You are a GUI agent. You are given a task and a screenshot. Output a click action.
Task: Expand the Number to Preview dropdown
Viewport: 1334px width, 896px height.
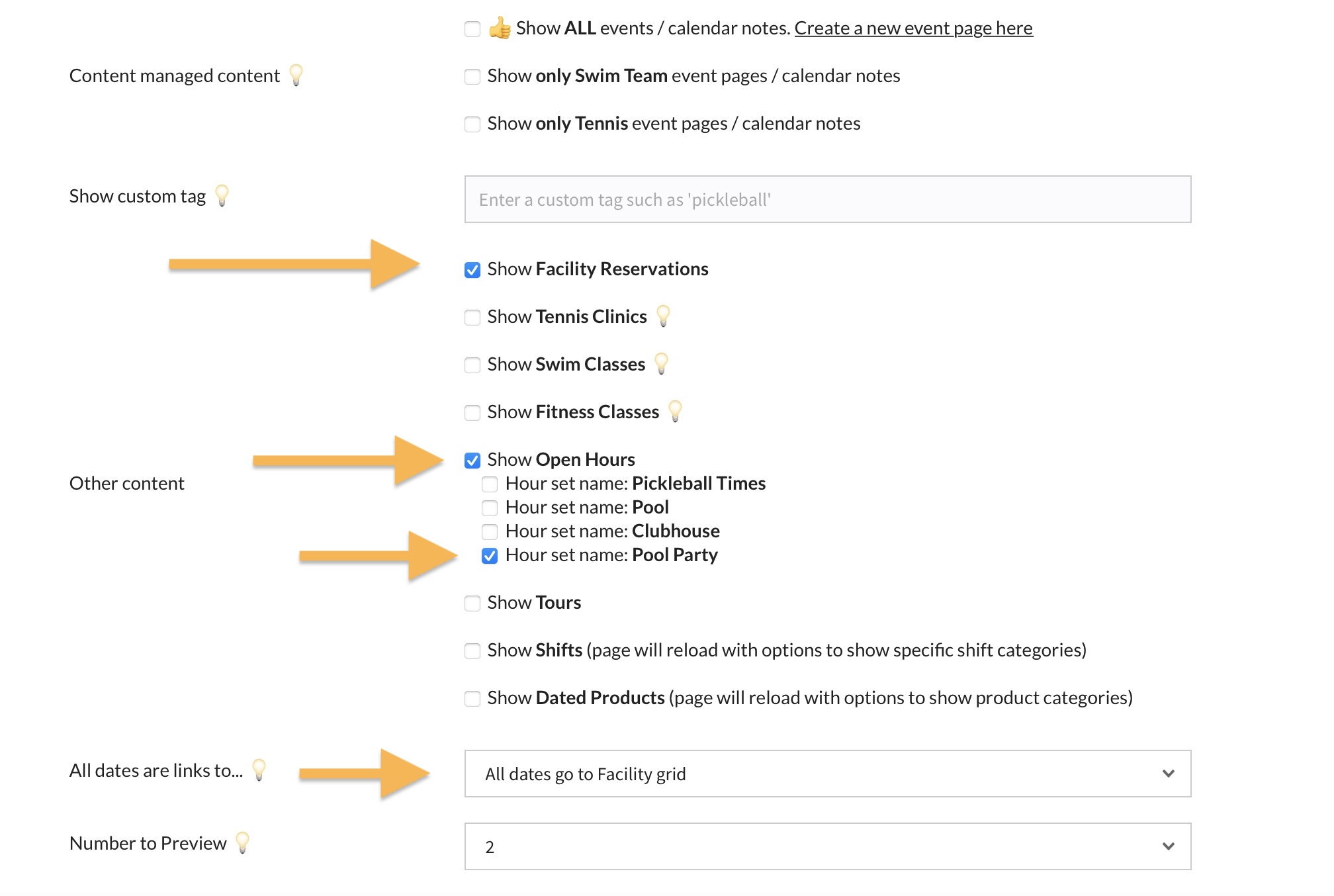tap(827, 846)
